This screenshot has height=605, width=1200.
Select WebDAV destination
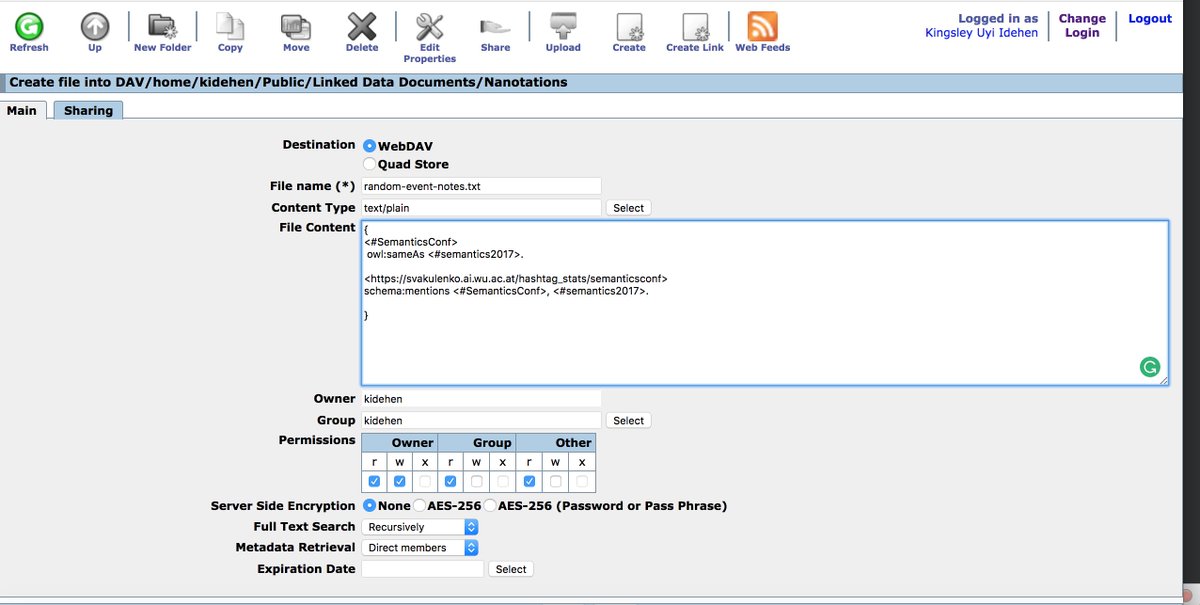coord(369,146)
